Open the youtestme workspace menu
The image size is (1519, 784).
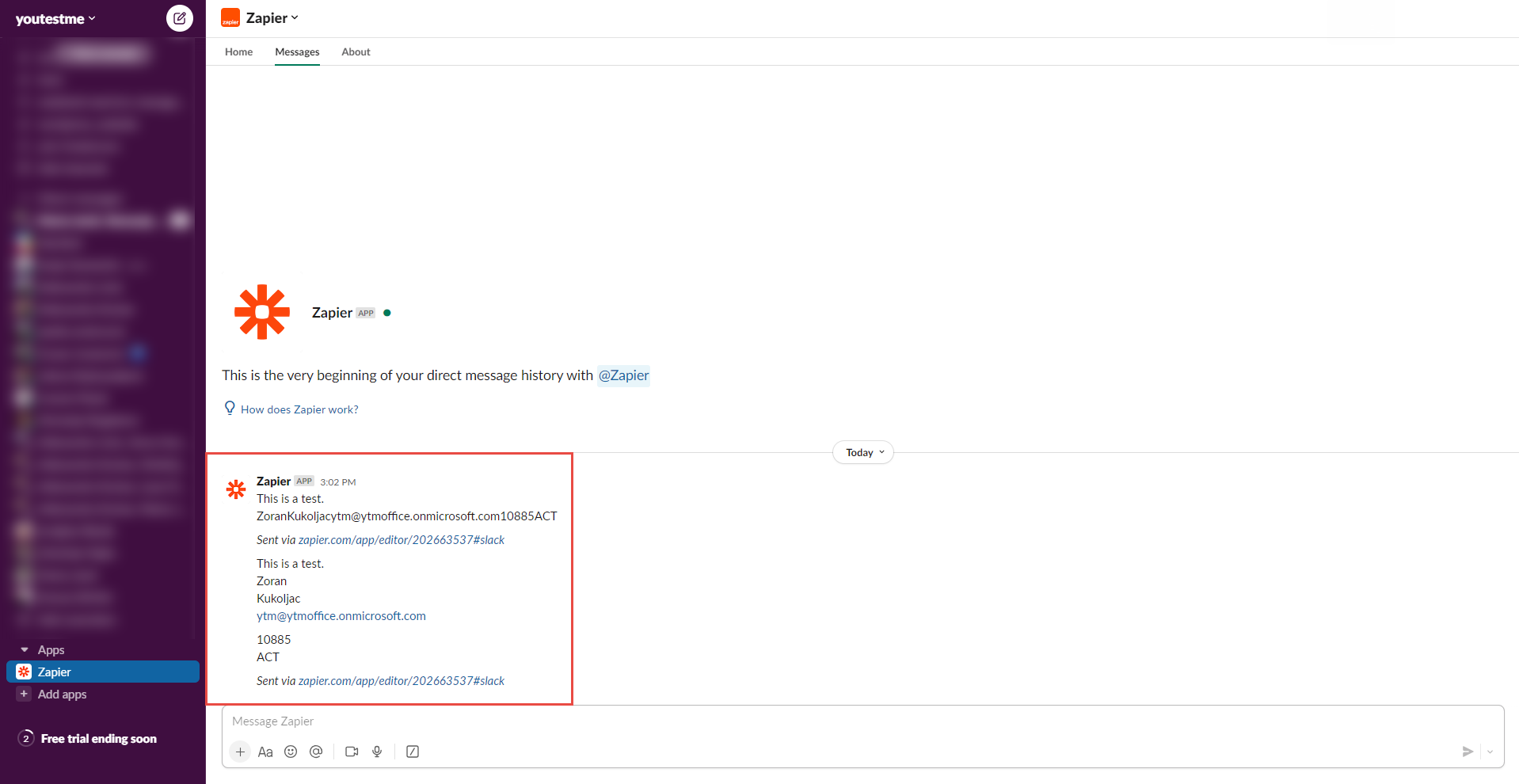[x=55, y=19]
